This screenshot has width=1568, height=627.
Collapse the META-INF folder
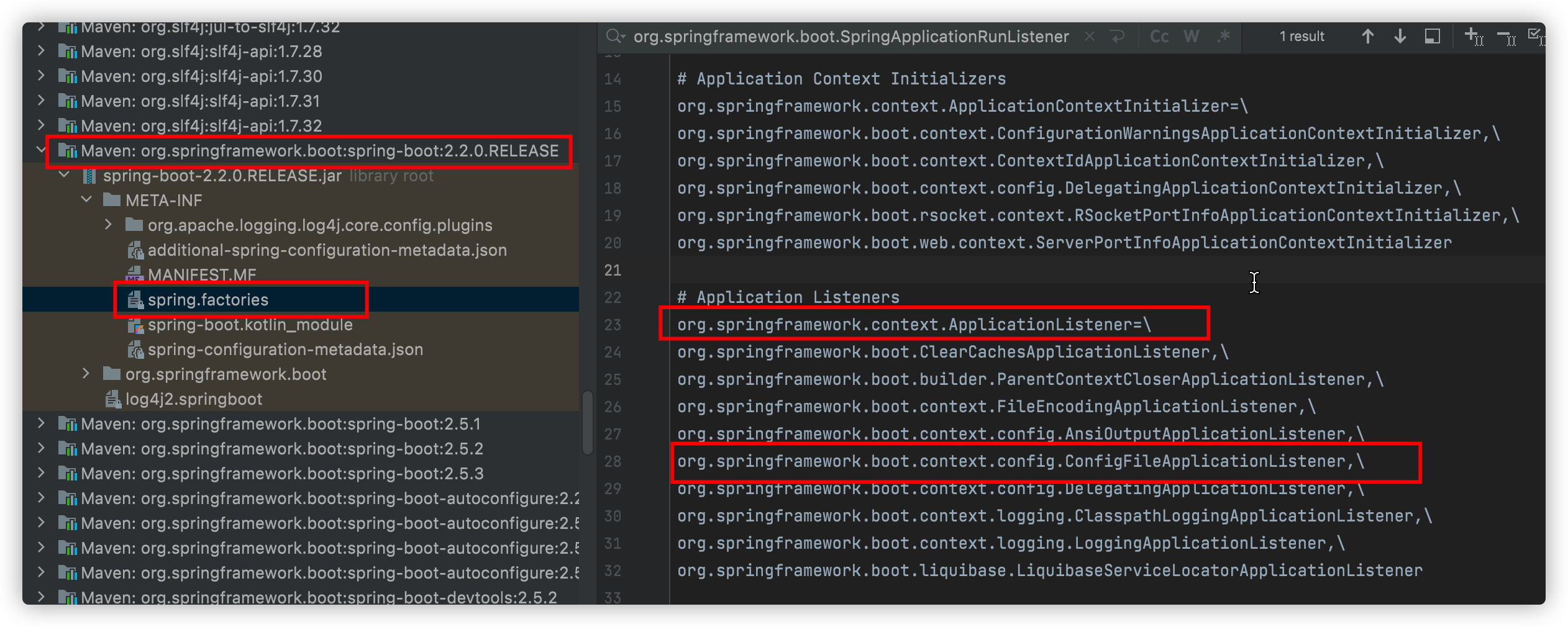point(86,200)
